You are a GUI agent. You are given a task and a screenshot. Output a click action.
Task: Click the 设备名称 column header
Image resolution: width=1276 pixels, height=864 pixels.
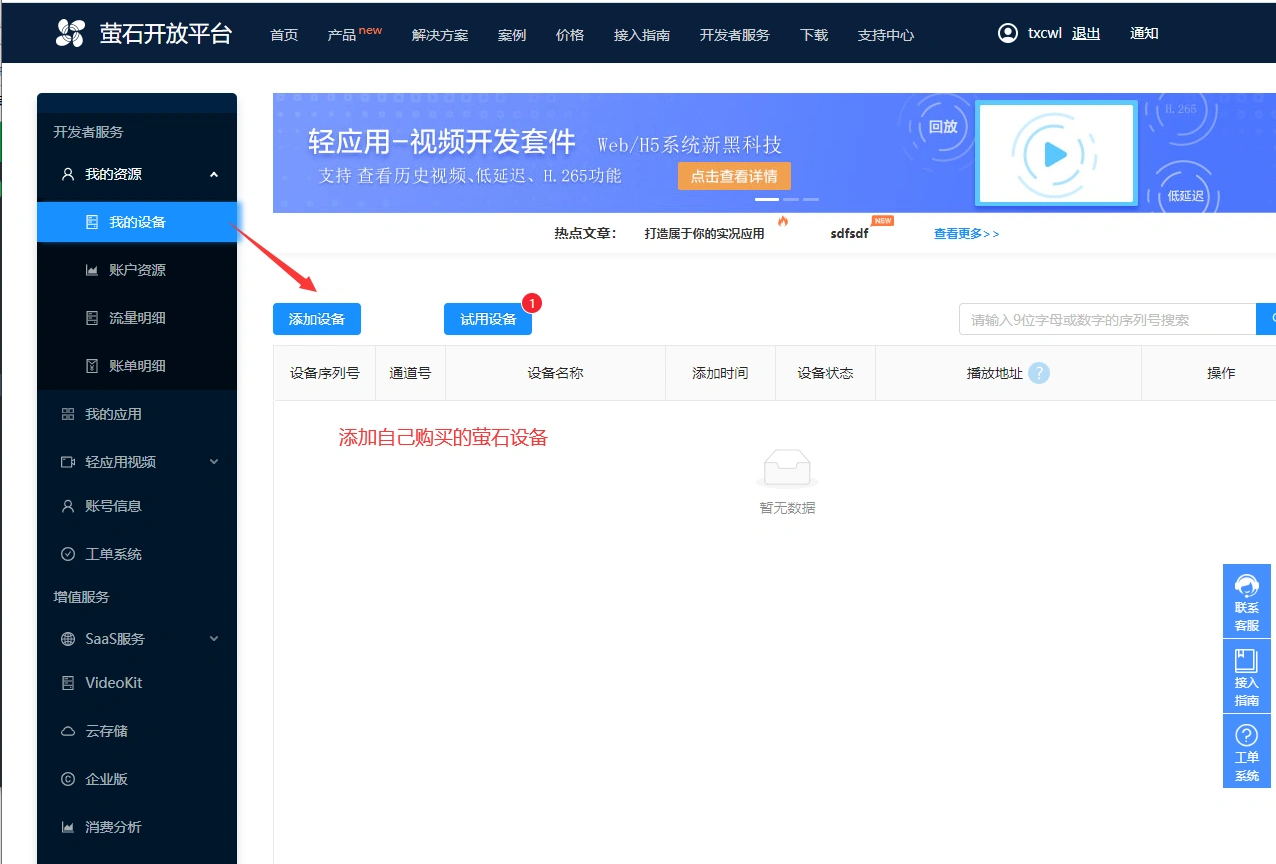pyautogui.click(x=555, y=373)
